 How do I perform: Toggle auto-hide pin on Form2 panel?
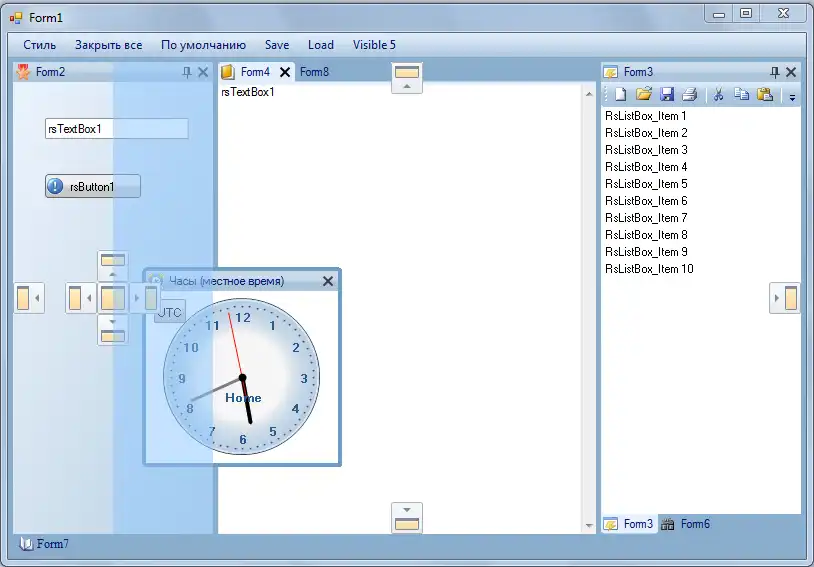tap(187, 72)
